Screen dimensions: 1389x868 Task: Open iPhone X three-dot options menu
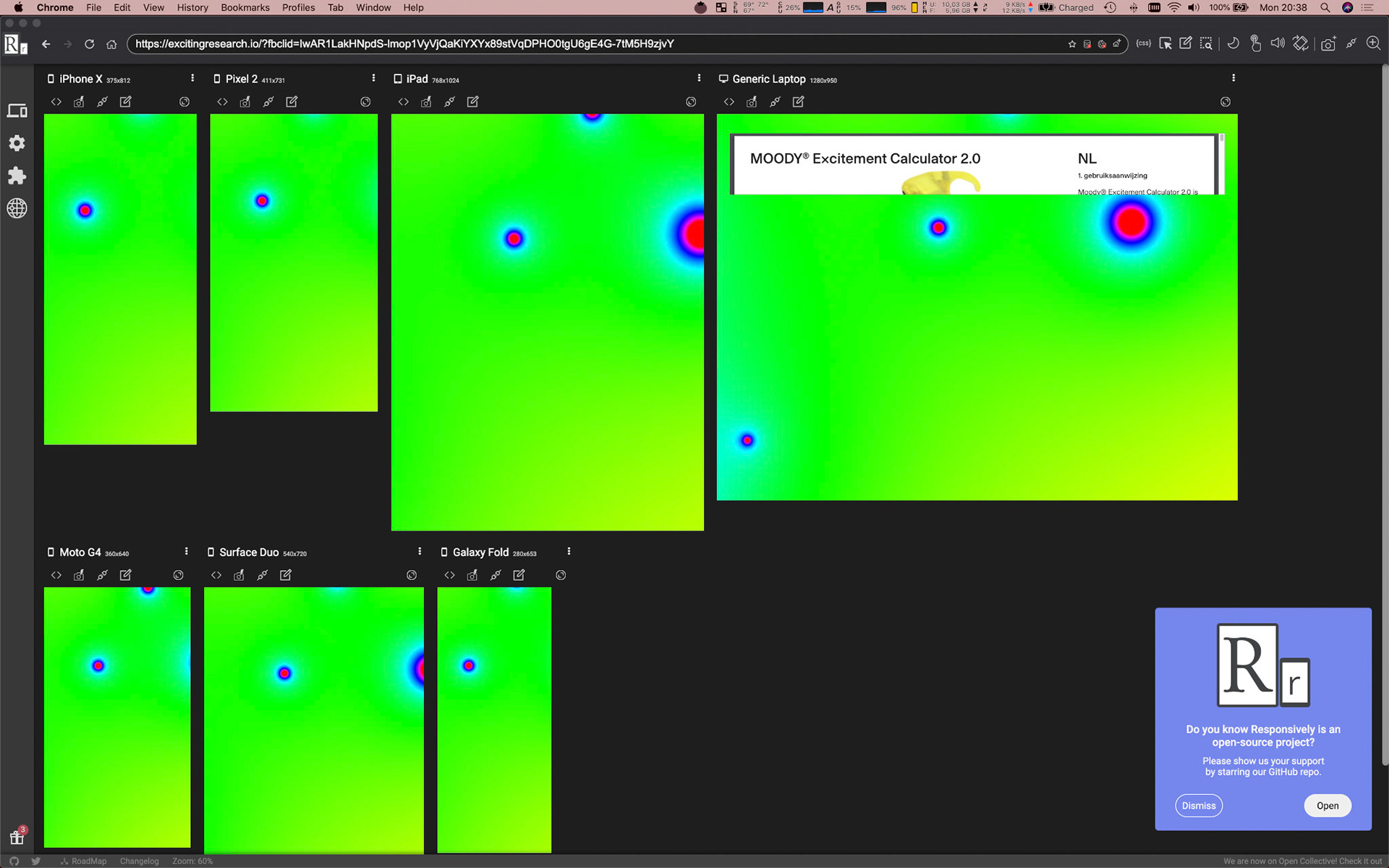pos(192,78)
